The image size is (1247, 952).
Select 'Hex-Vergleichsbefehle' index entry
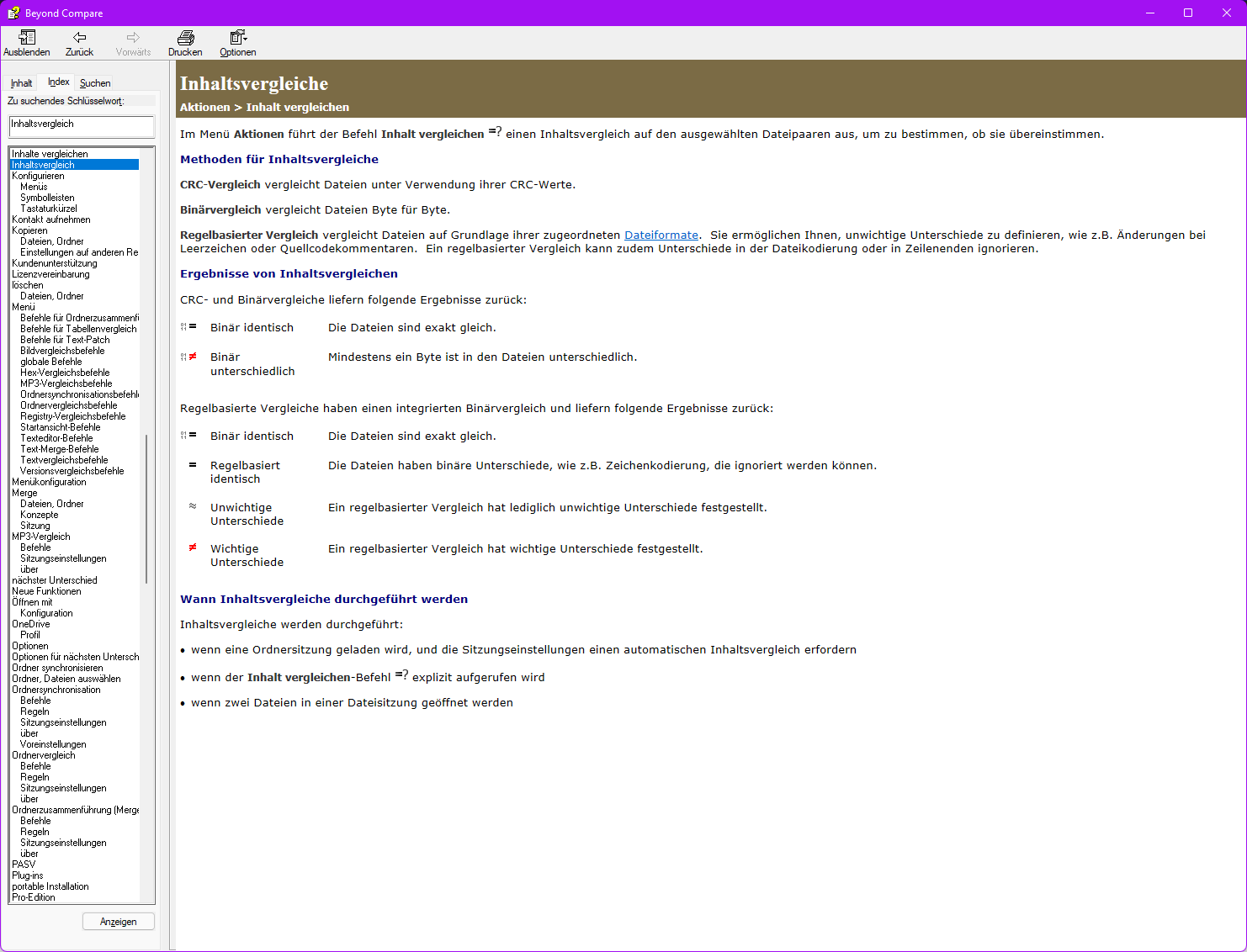coord(65,373)
